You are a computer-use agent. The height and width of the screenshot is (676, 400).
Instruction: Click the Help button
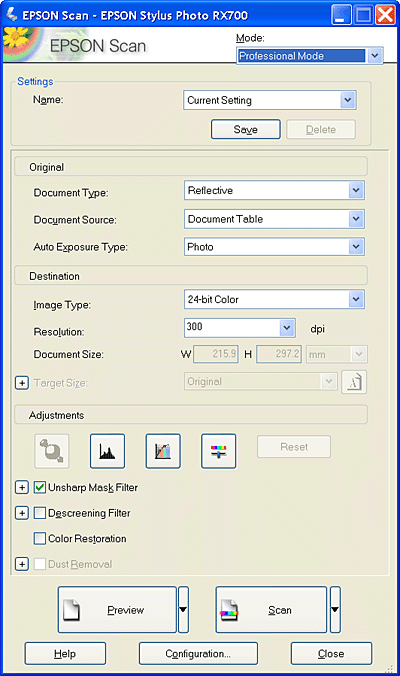pyautogui.click(x=65, y=654)
